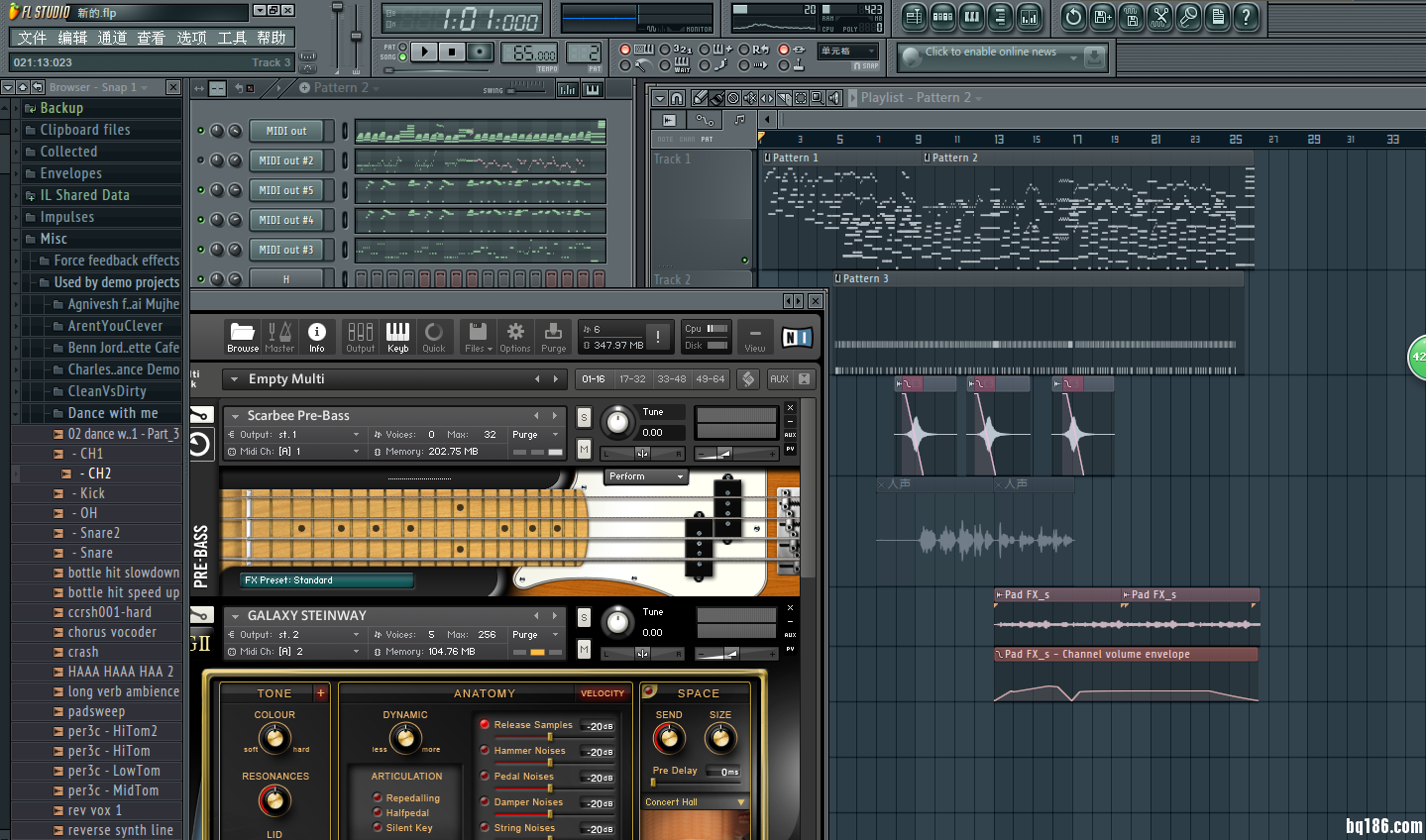Image resolution: width=1426 pixels, height=840 pixels.
Task: Toggle Solo on Galaxy Steinway
Action: click(584, 617)
